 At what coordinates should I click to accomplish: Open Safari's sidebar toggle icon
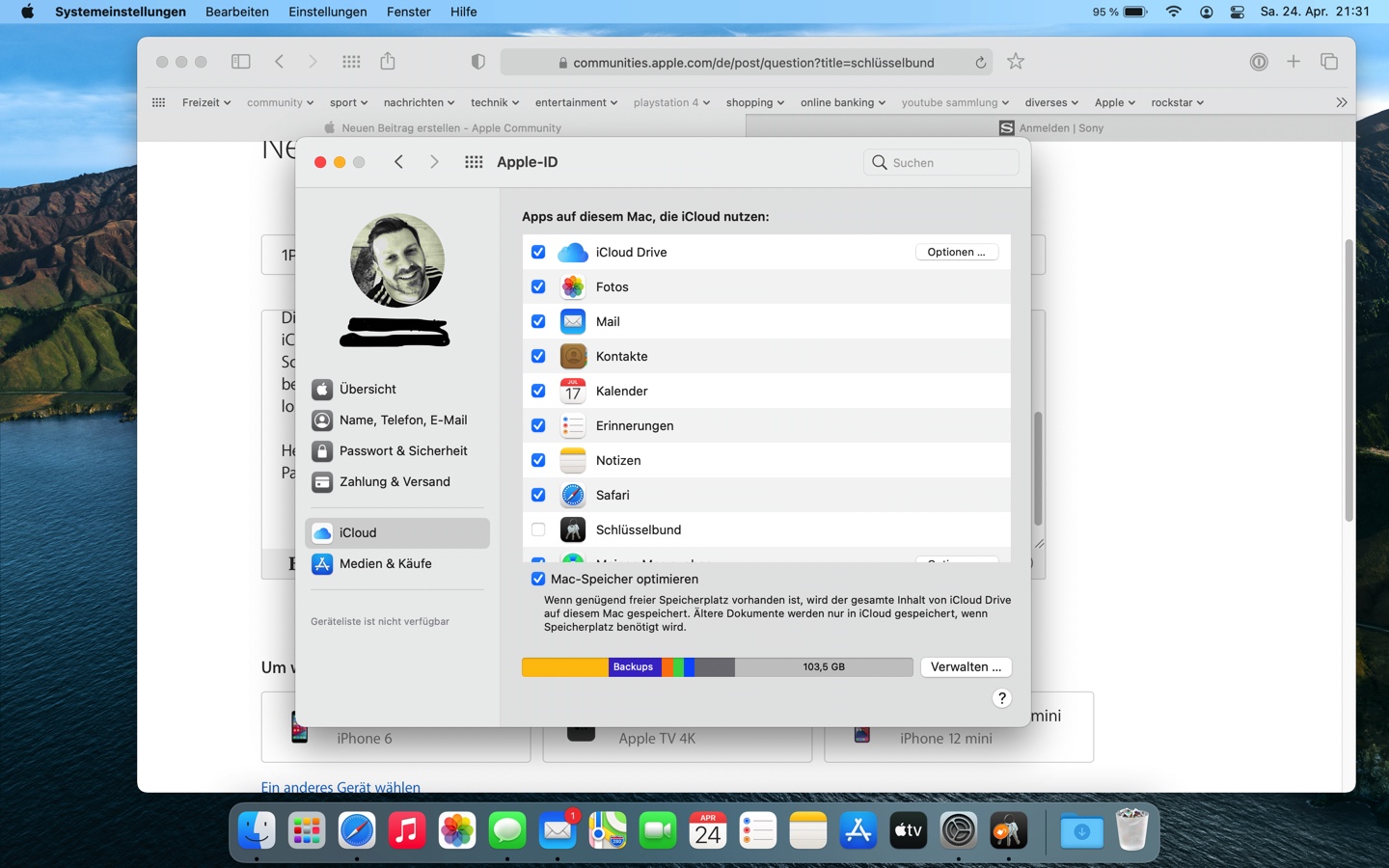tap(241, 62)
